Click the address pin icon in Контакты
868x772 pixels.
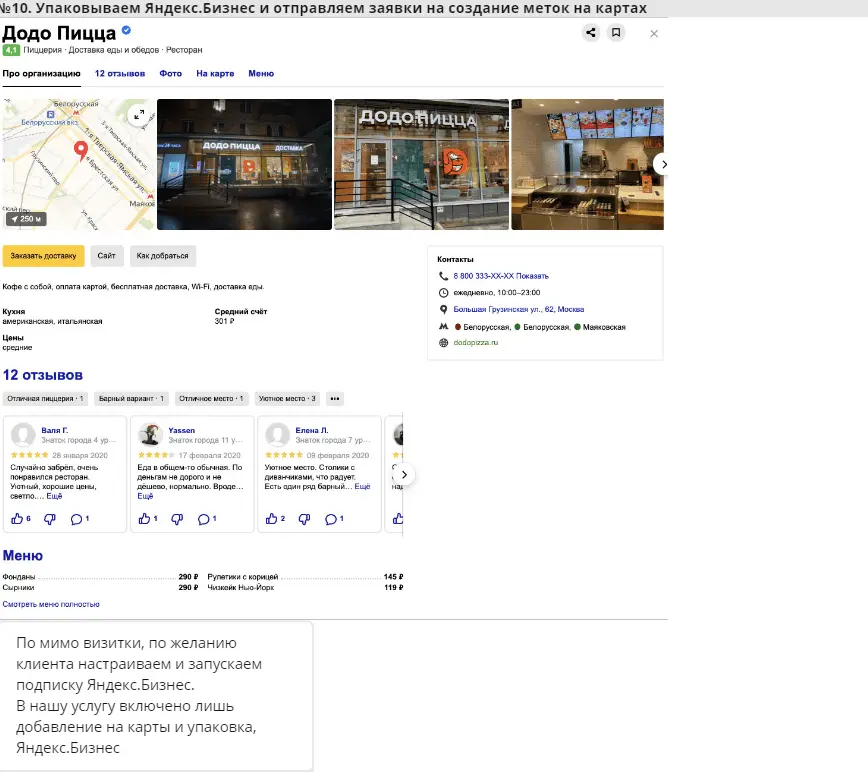(x=443, y=309)
